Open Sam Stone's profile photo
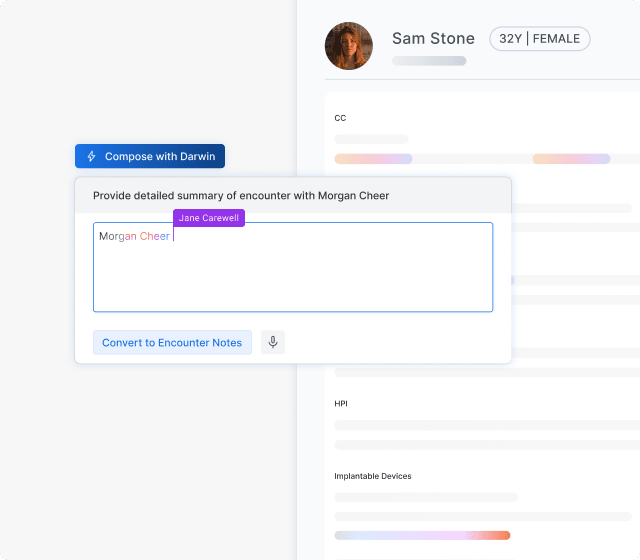The width and height of the screenshot is (640, 560). pyautogui.click(x=349, y=46)
